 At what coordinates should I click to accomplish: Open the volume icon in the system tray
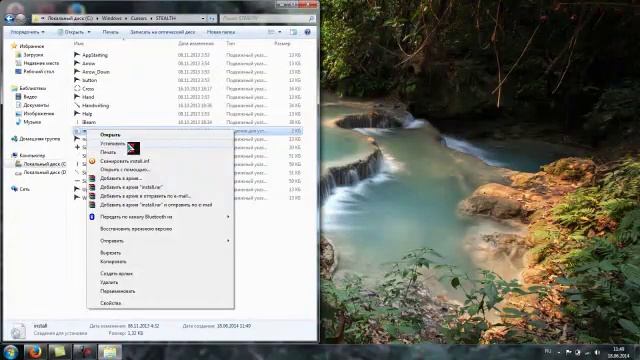click(x=597, y=352)
